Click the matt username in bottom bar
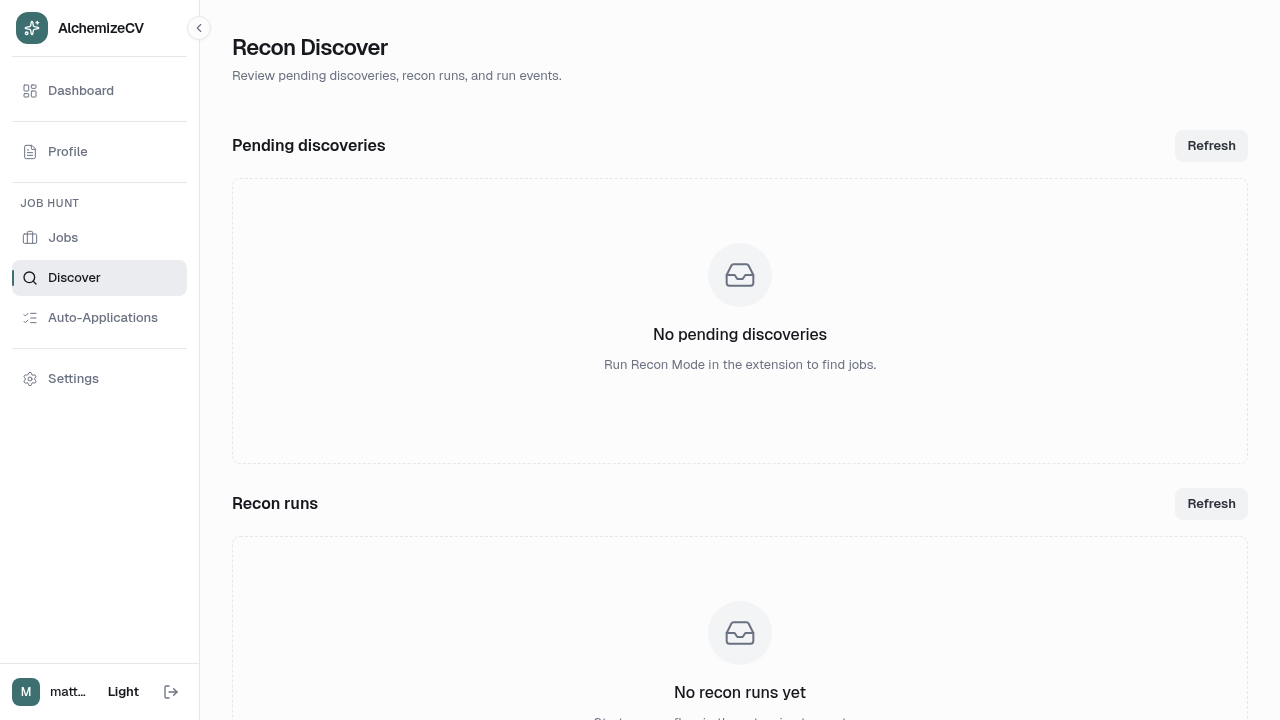The image size is (1280, 720). point(68,691)
